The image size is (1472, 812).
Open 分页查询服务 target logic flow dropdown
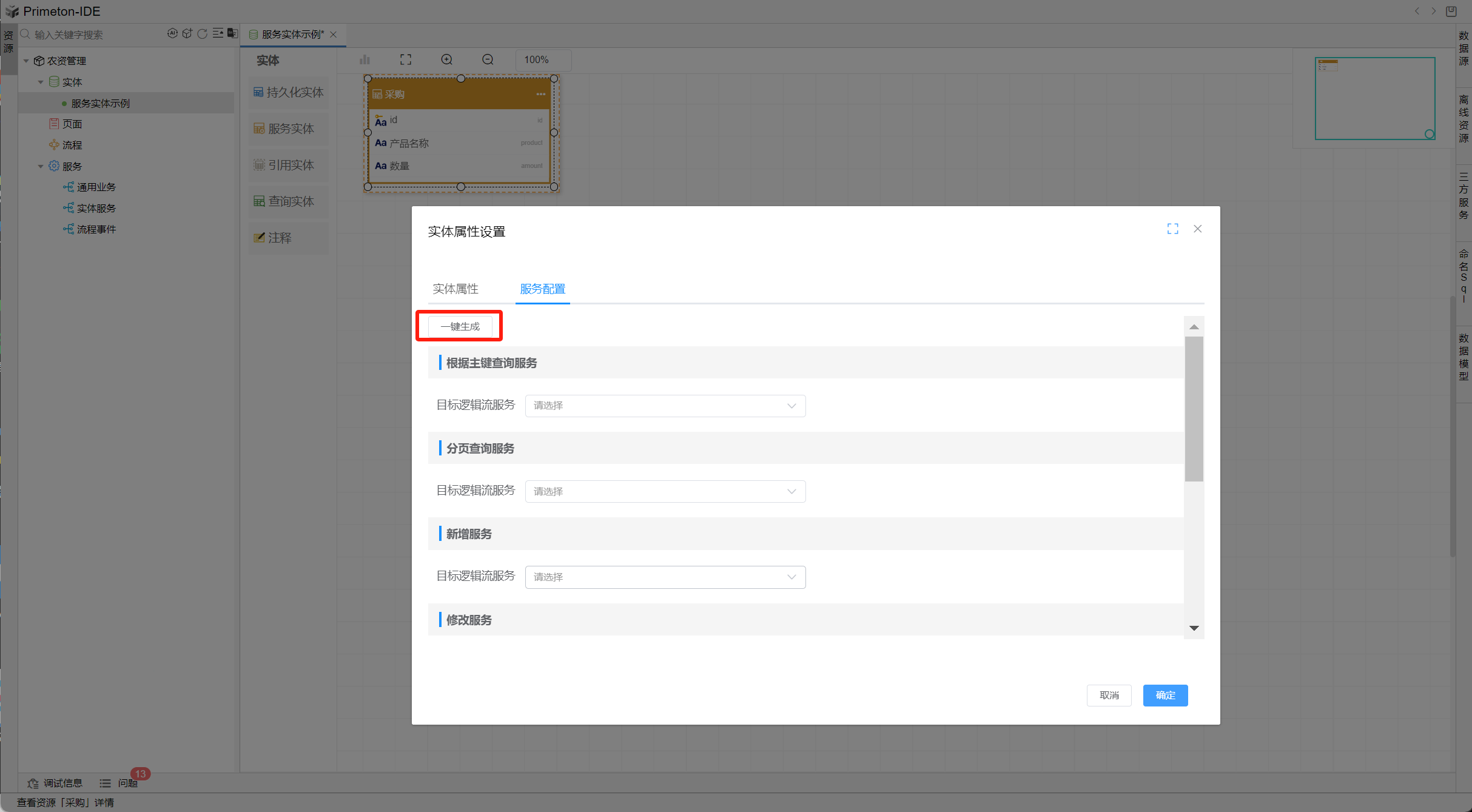[665, 491]
